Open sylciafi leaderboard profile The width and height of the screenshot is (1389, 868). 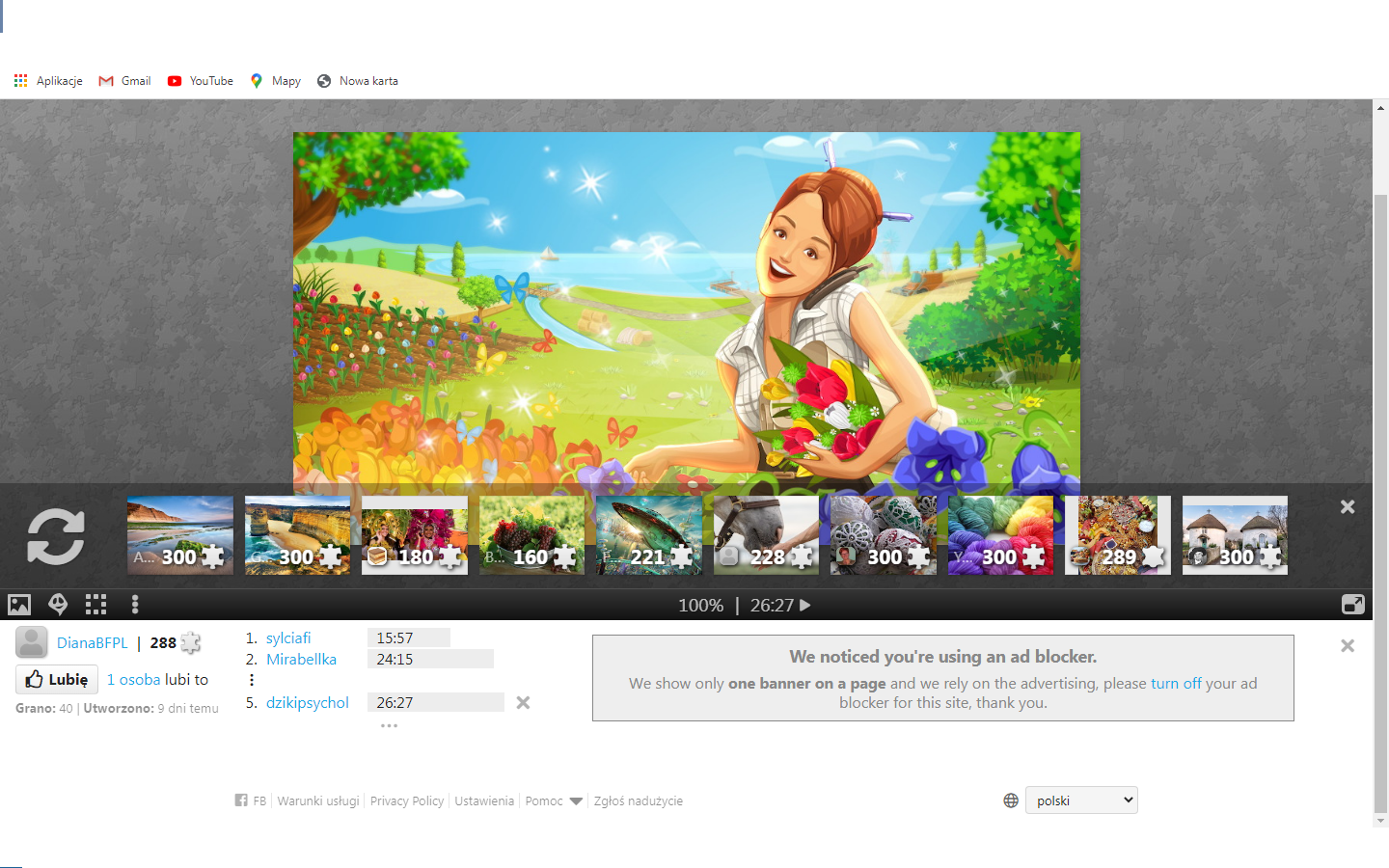[x=288, y=638]
